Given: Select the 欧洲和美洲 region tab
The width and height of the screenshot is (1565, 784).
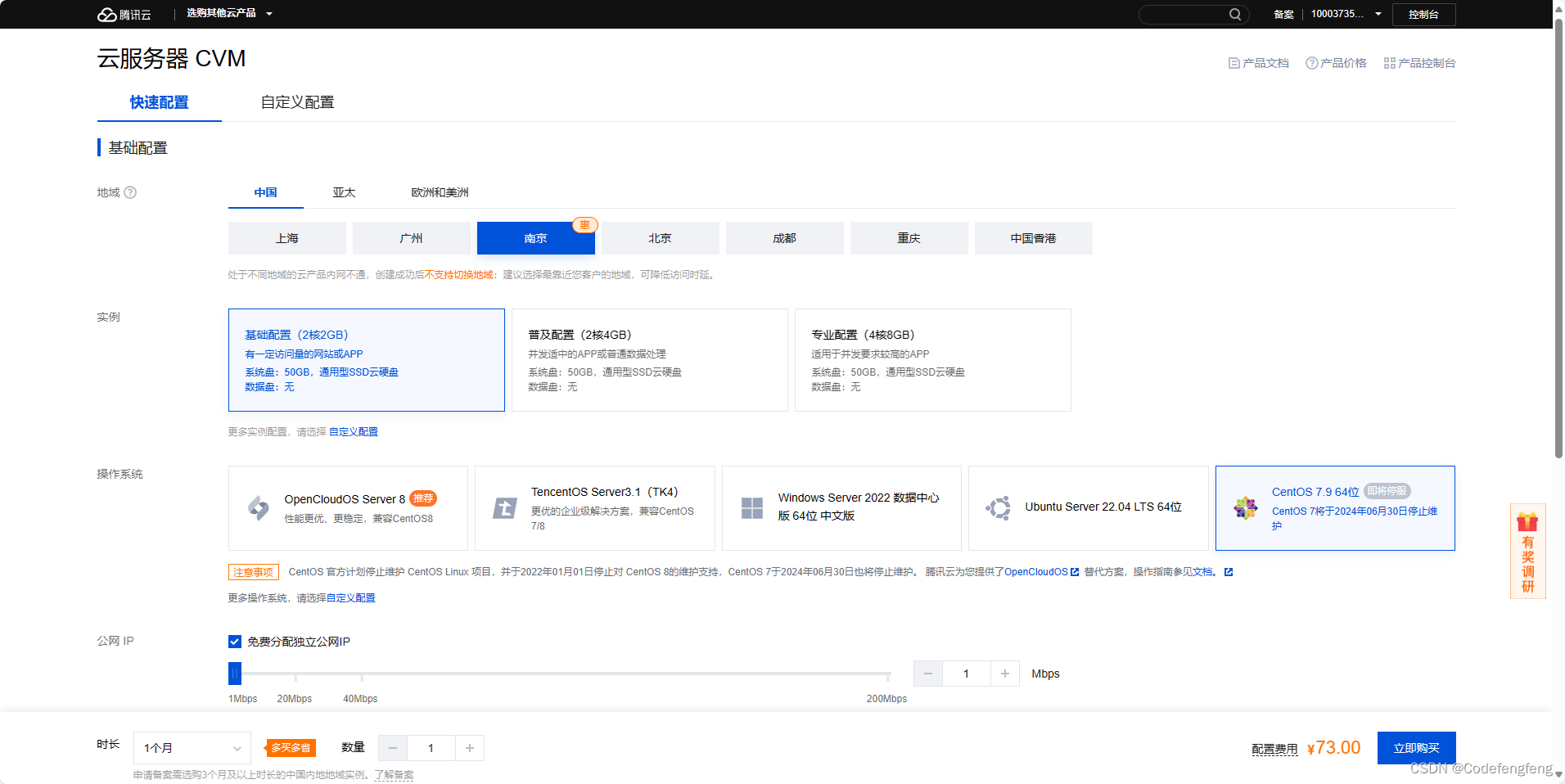Looking at the screenshot, I should pyautogui.click(x=440, y=192).
